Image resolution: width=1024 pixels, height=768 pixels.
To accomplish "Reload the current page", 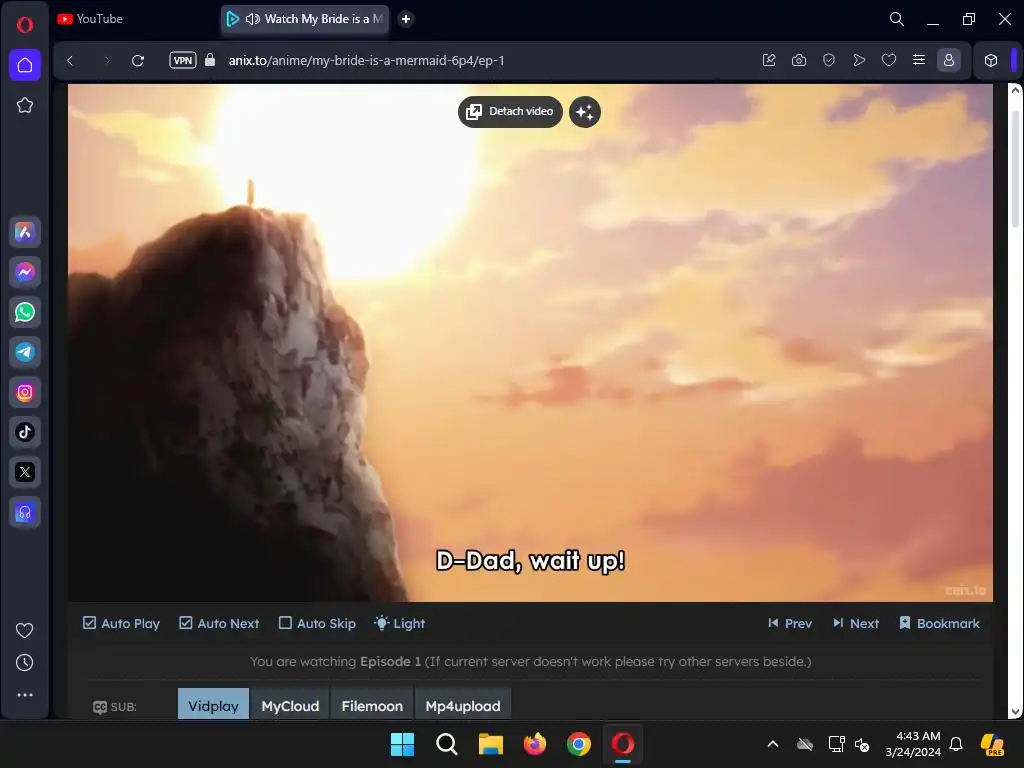I will click(x=138, y=61).
